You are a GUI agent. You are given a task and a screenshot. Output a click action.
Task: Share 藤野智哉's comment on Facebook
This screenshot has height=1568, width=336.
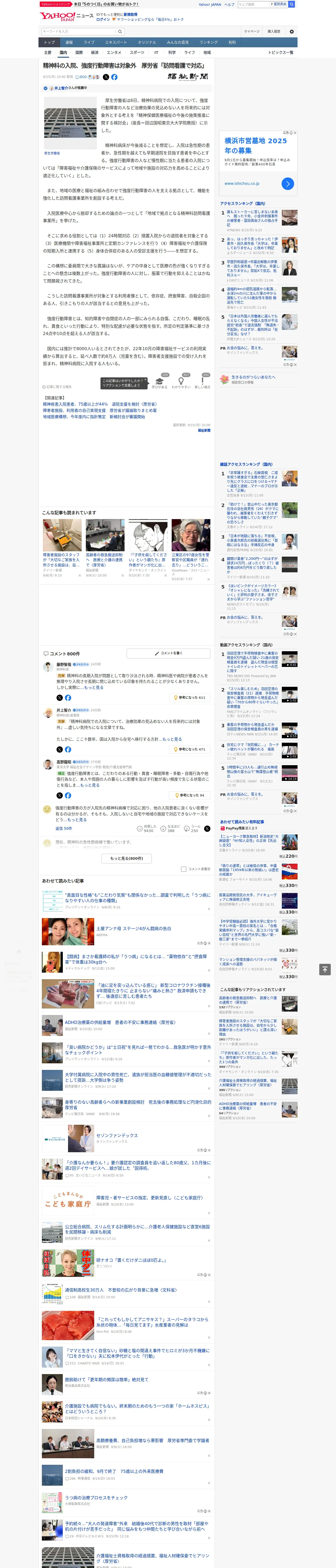[68, 697]
